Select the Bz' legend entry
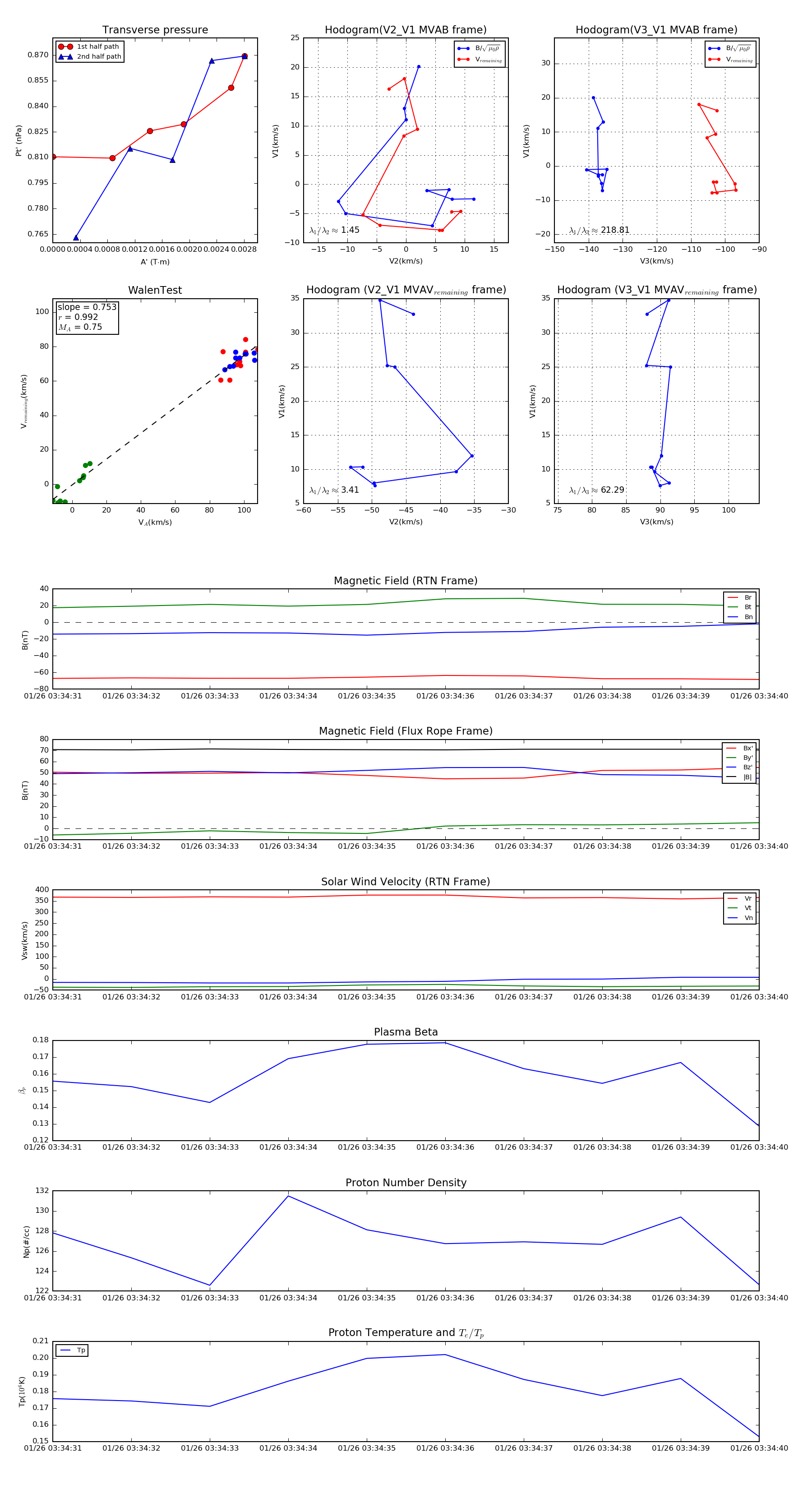 coord(739,767)
